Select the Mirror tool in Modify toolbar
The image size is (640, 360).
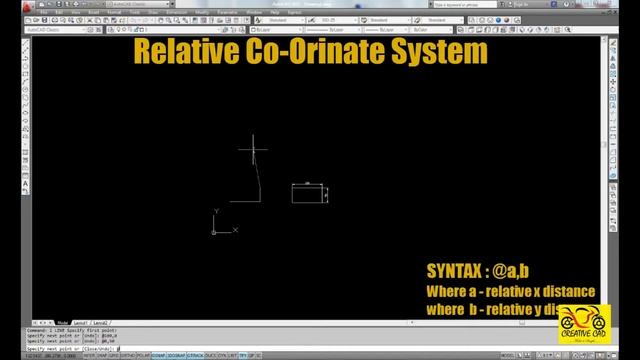(613, 58)
